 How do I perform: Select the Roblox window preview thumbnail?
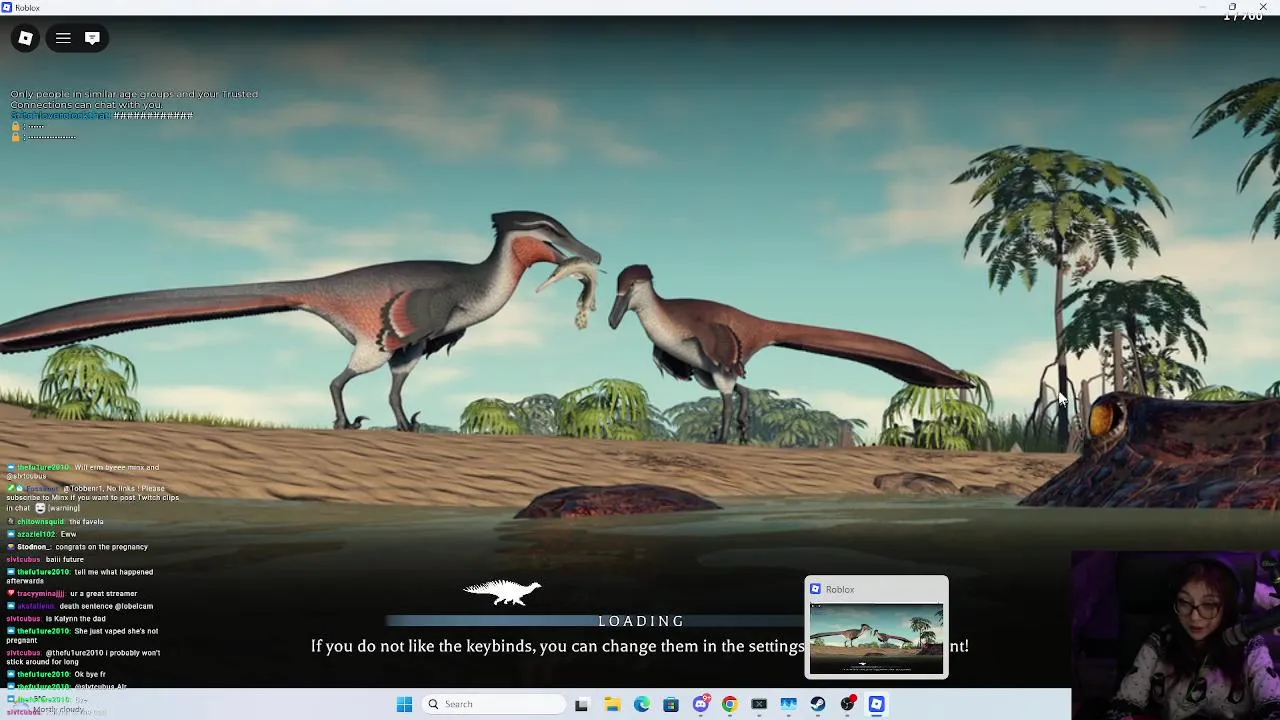point(876,638)
